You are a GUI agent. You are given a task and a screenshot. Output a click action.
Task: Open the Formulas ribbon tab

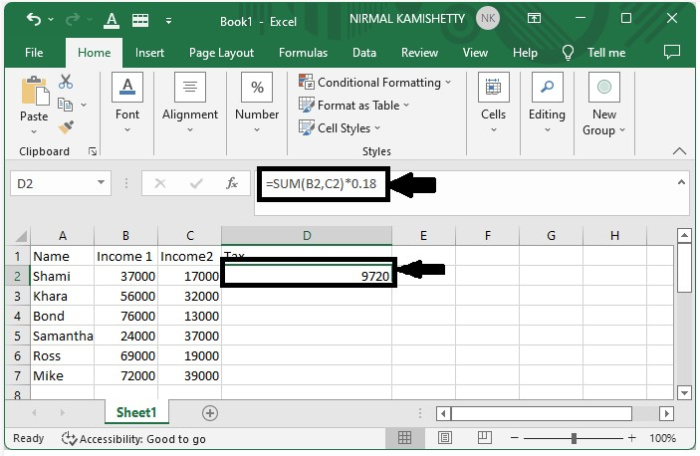tap(302, 52)
